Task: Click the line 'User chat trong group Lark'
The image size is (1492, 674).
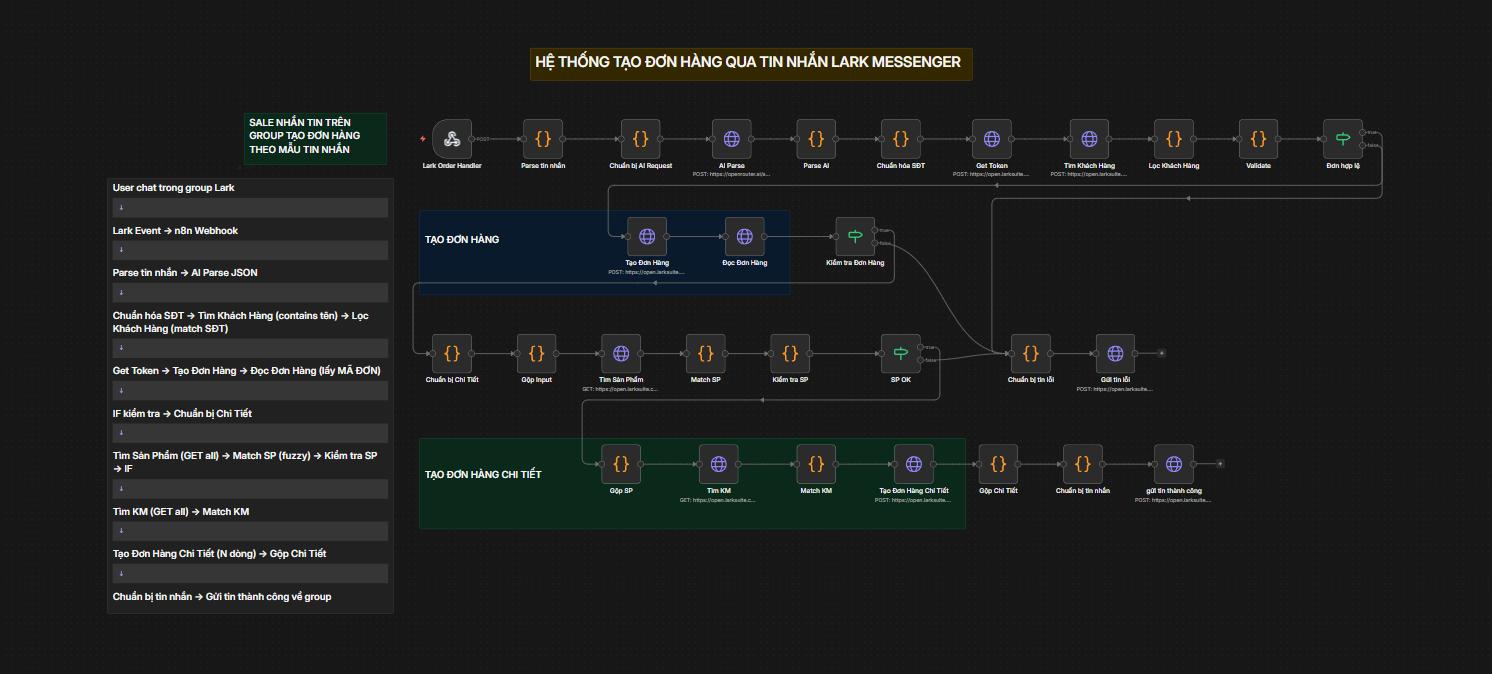Action: (174, 188)
